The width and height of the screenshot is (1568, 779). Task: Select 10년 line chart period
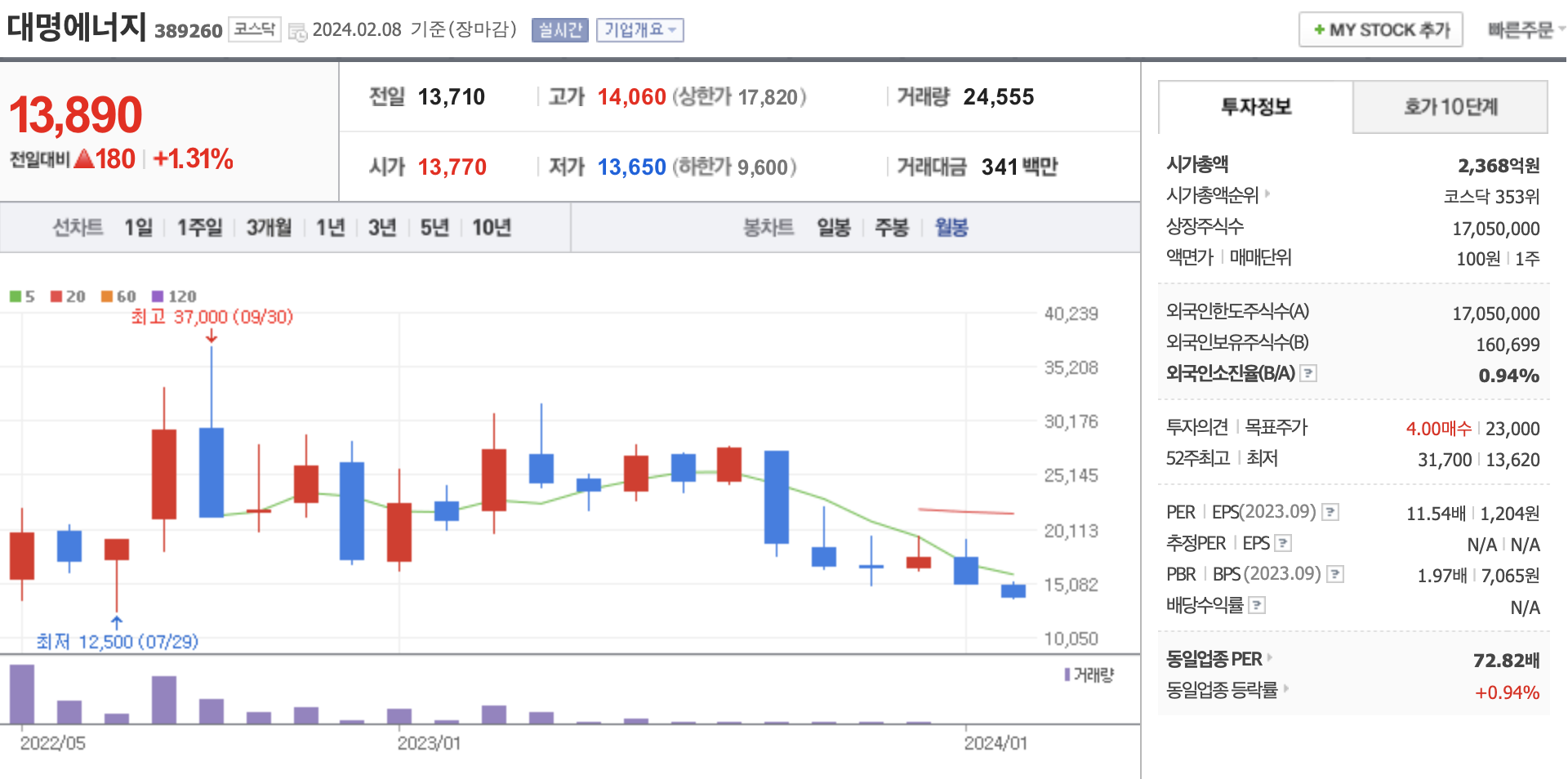pyautogui.click(x=492, y=227)
